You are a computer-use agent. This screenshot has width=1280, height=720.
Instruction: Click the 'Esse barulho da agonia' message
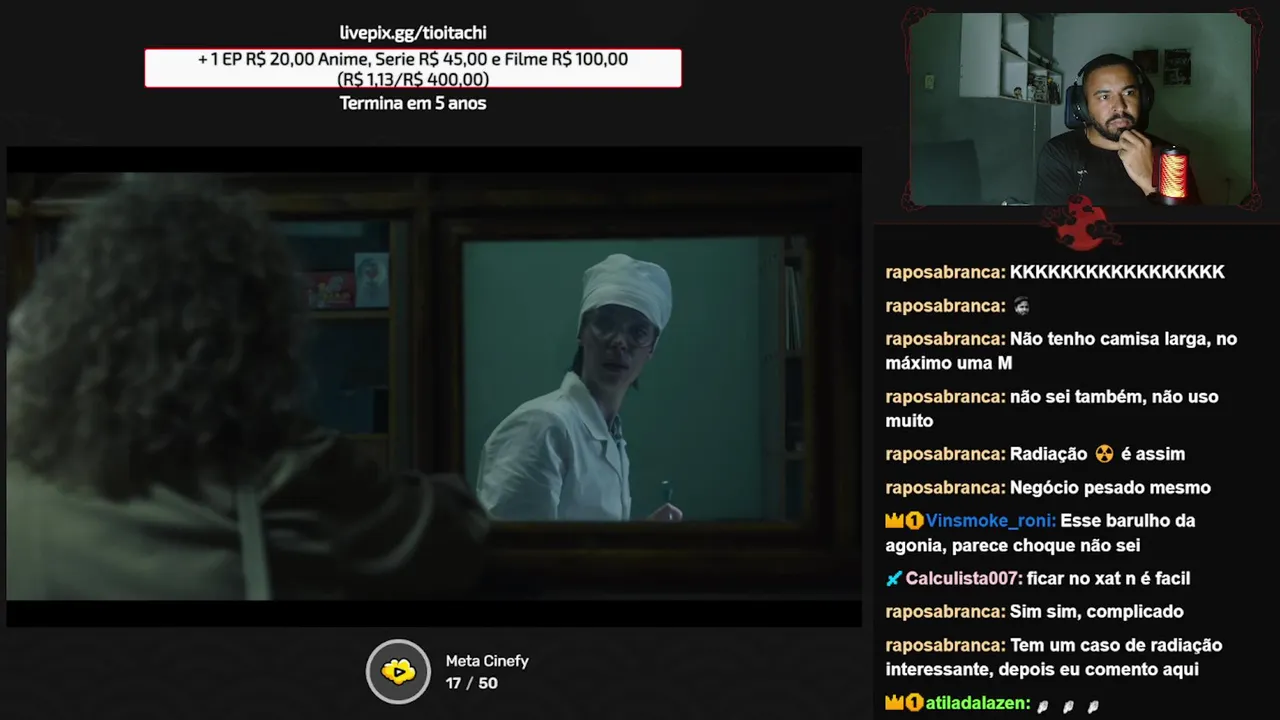pos(1040,533)
